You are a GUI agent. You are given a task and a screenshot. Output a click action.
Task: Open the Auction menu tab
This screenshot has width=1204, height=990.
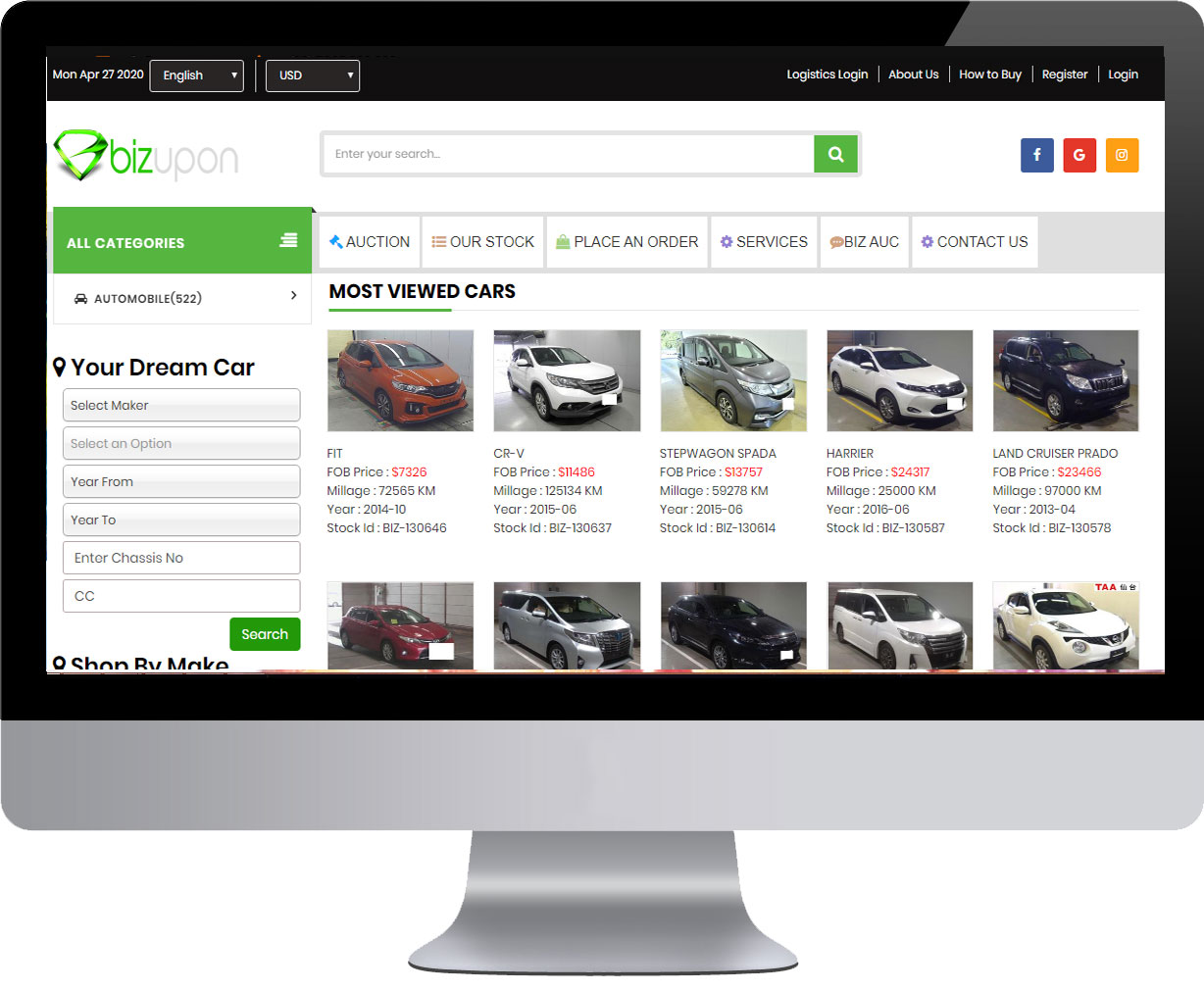370,242
